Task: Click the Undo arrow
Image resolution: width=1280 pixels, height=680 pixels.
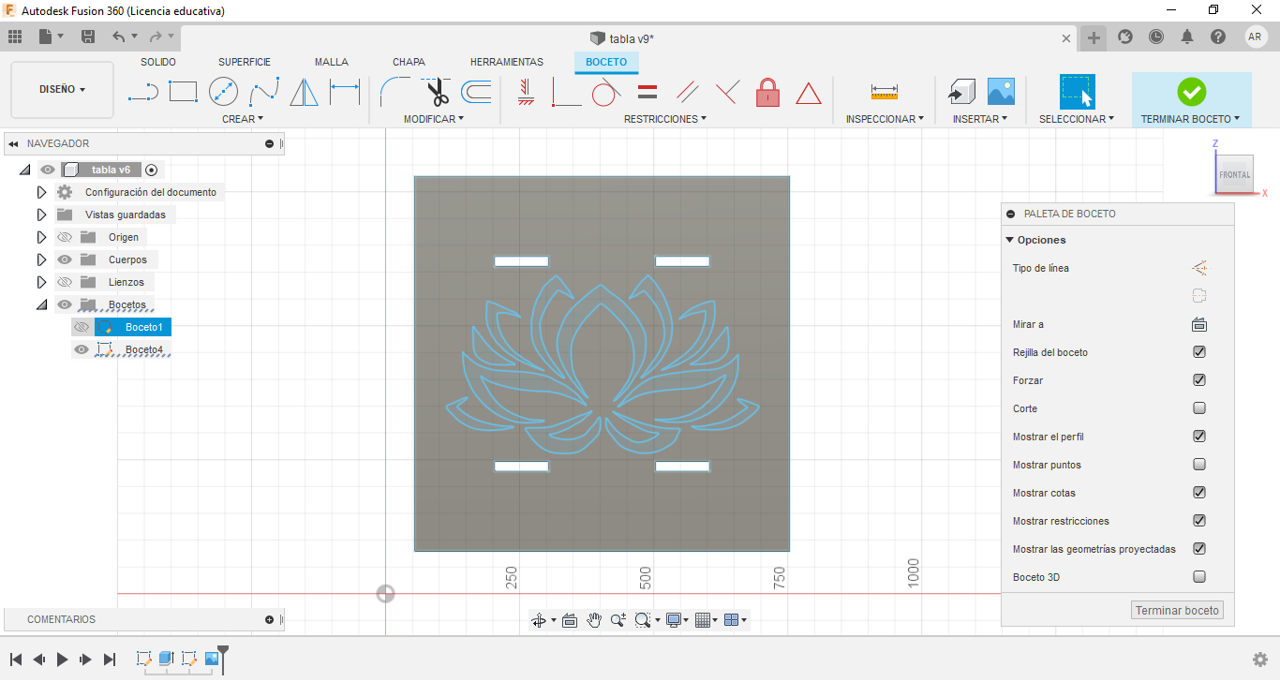Action: (119, 37)
